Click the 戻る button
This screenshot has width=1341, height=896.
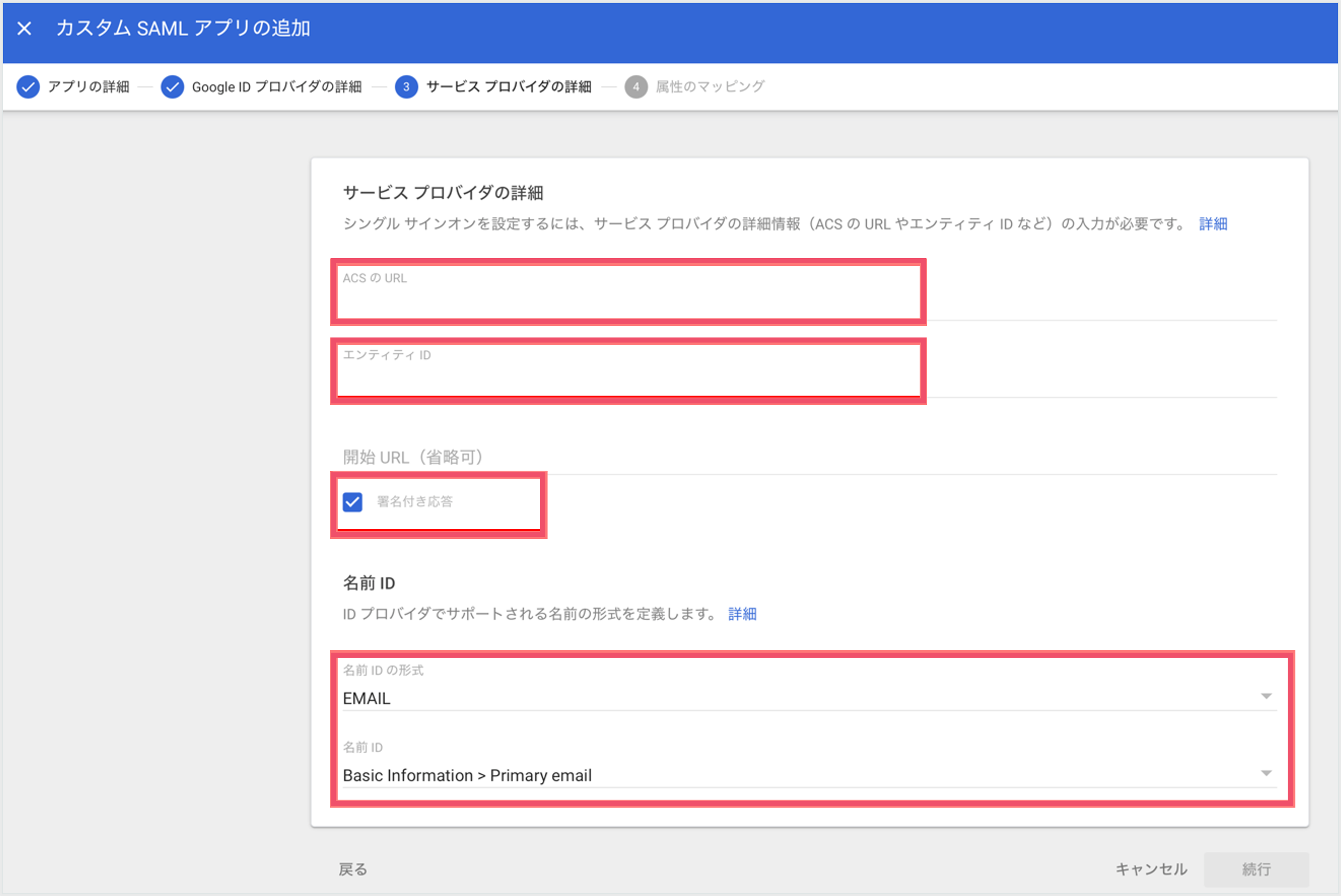click(353, 869)
